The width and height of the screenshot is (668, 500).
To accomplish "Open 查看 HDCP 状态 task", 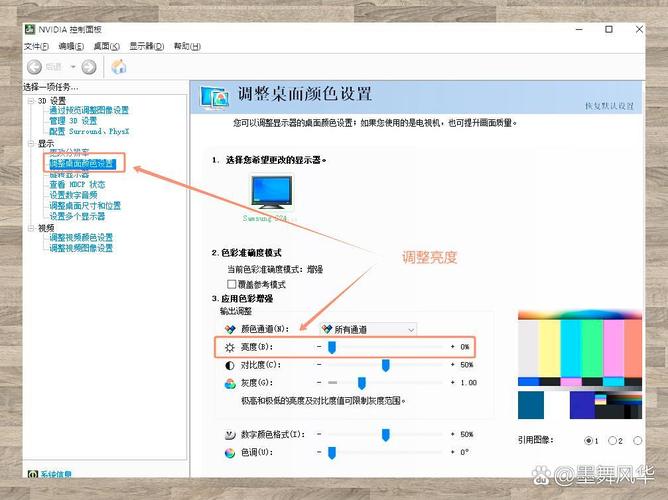I will point(77,184).
